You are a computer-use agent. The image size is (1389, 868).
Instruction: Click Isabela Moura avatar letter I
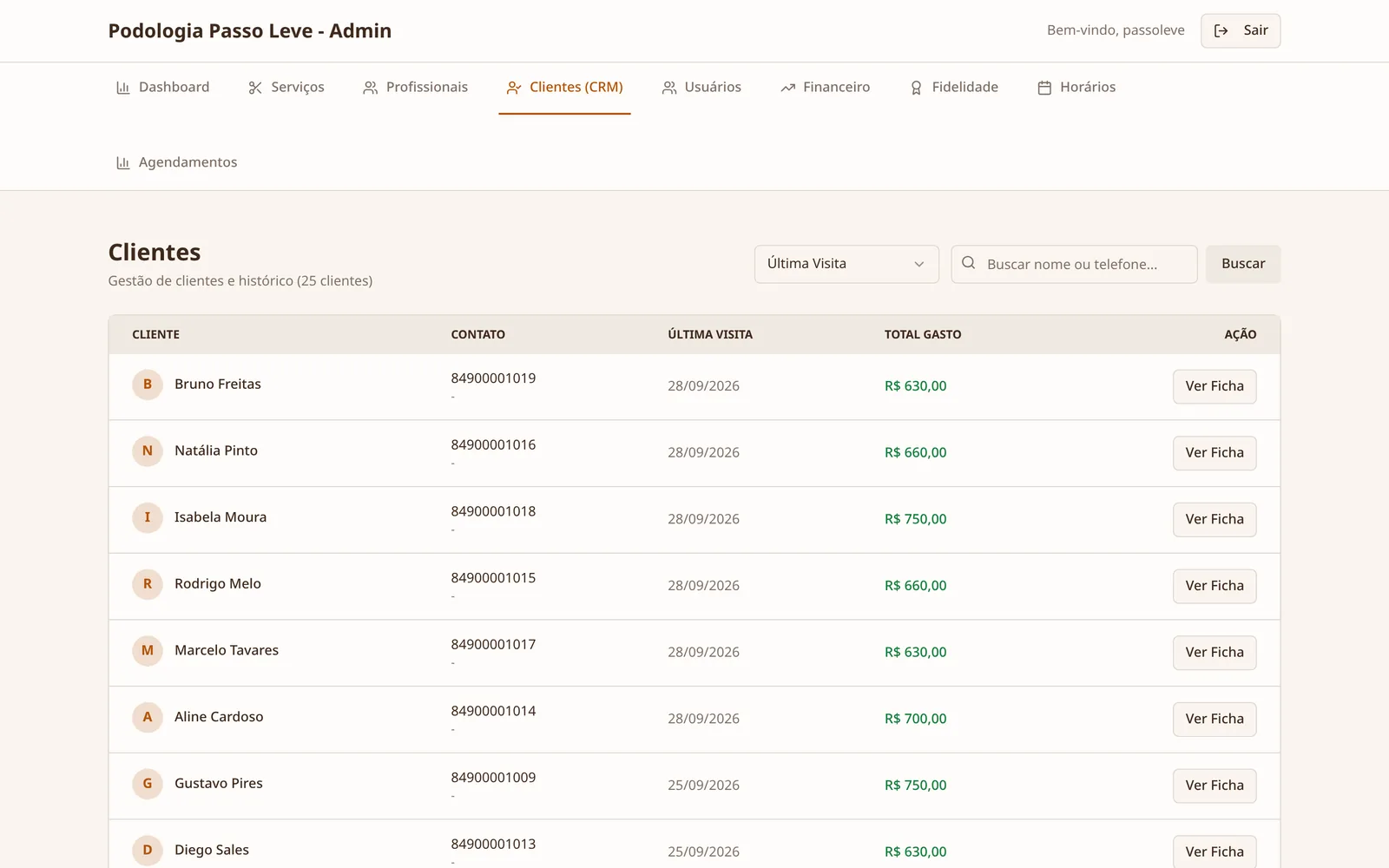pyautogui.click(x=148, y=517)
